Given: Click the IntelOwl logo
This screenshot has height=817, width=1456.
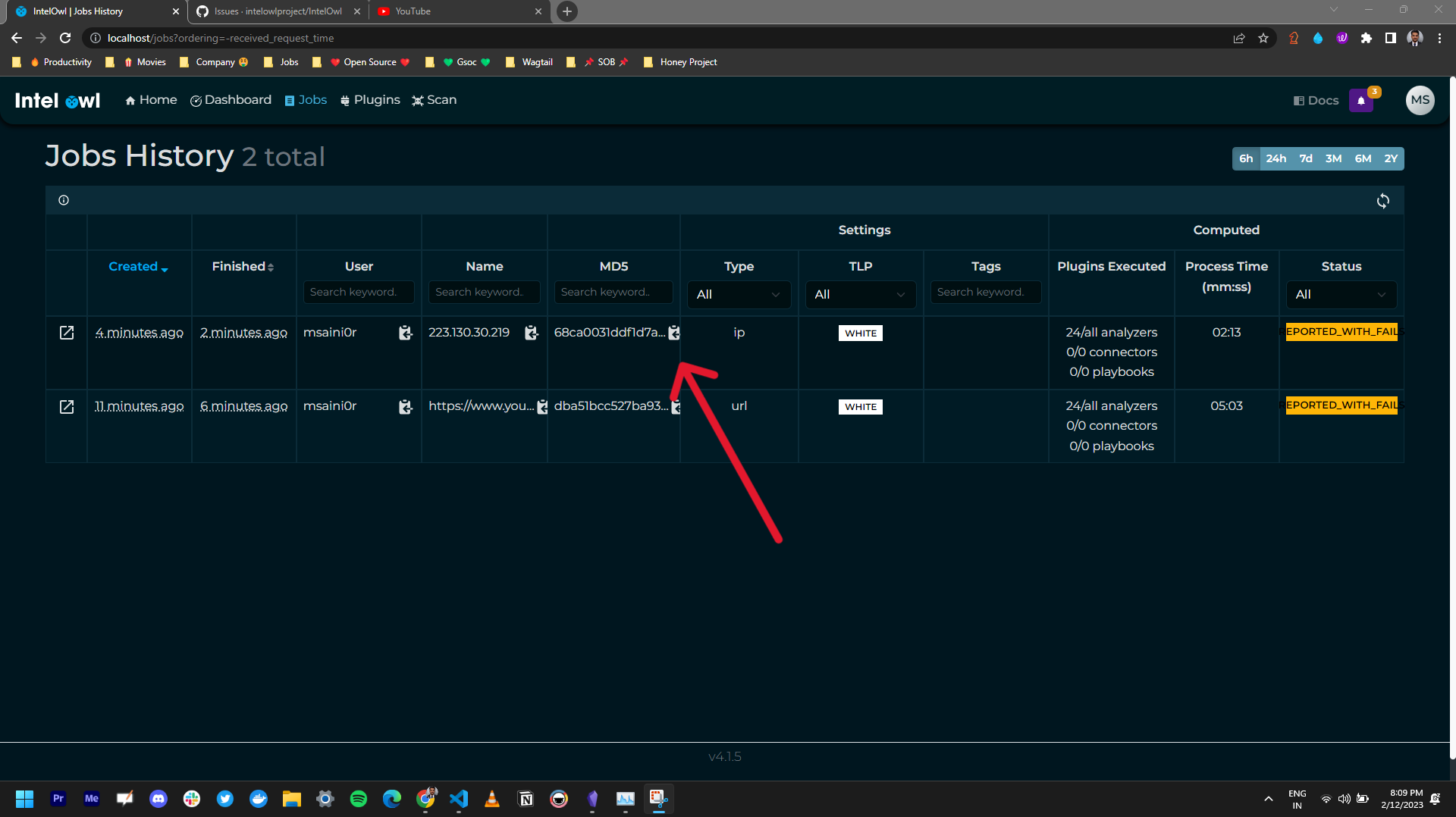Looking at the screenshot, I should [x=57, y=99].
